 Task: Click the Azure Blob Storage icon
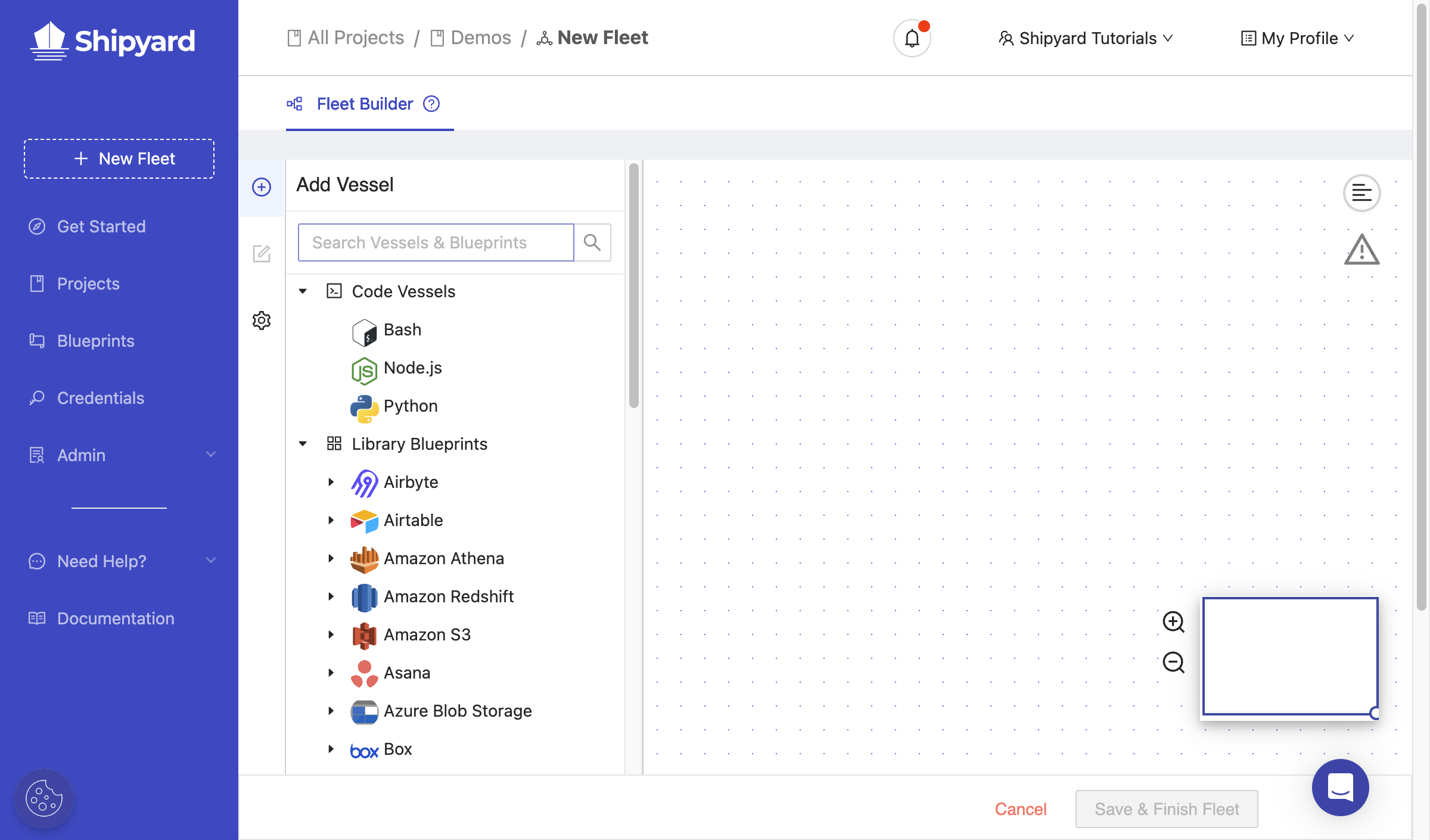pos(365,711)
